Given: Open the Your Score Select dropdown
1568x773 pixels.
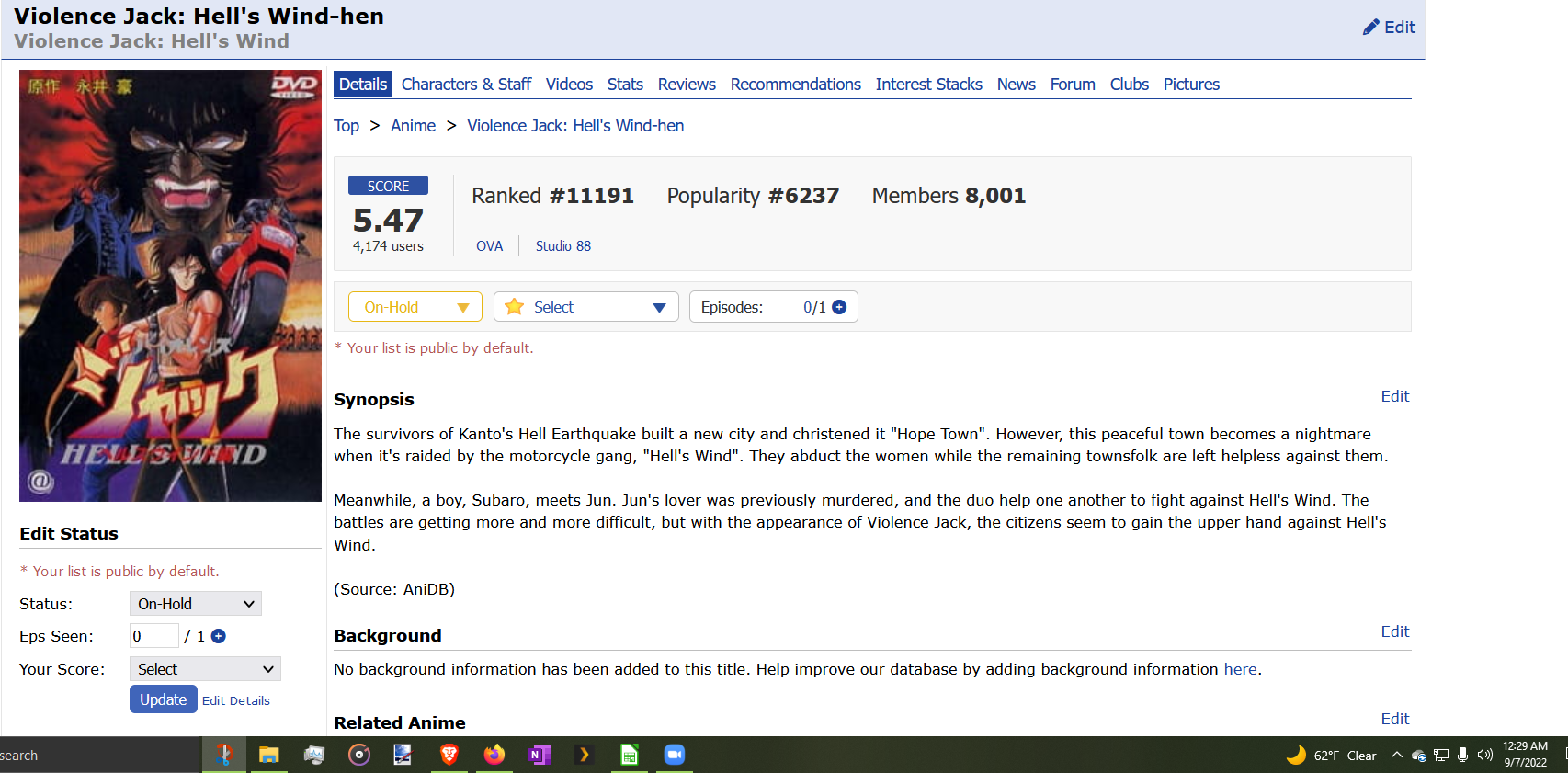Looking at the screenshot, I should (205, 669).
